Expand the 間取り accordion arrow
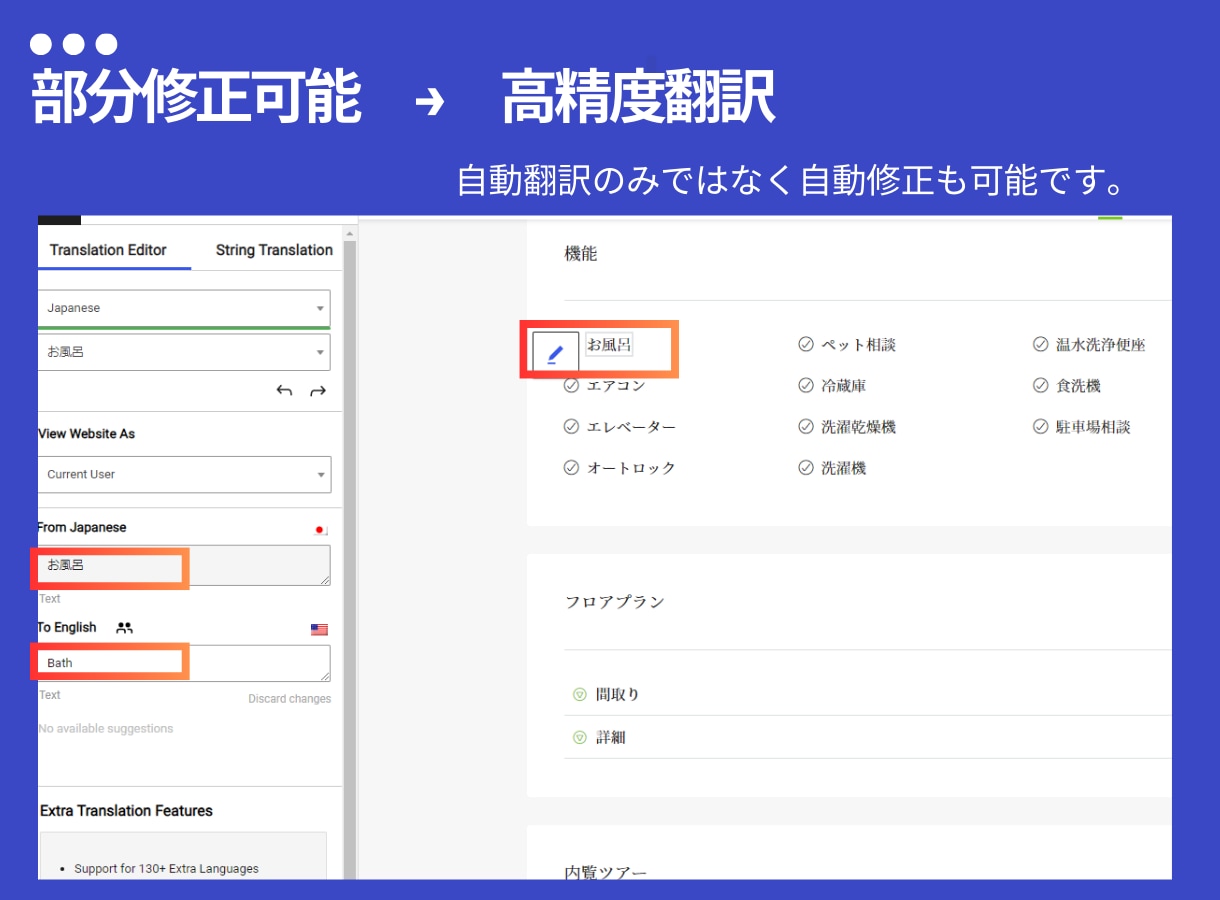The height and width of the screenshot is (900, 1220). [579, 694]
